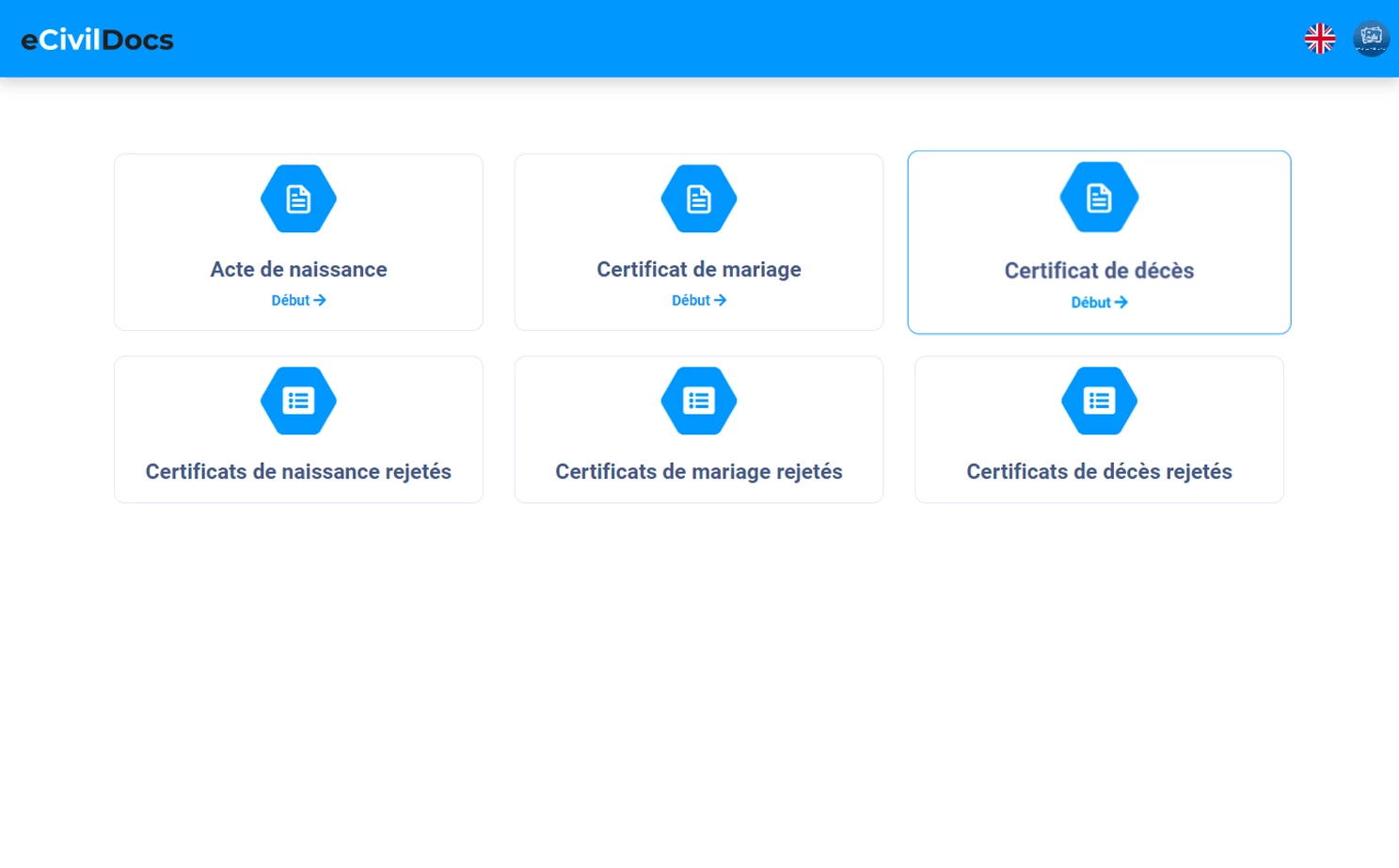This screenshot has height=868, width=1399.
Task: Open the Acte de naissance document icon
Action: tap(298, 198)
